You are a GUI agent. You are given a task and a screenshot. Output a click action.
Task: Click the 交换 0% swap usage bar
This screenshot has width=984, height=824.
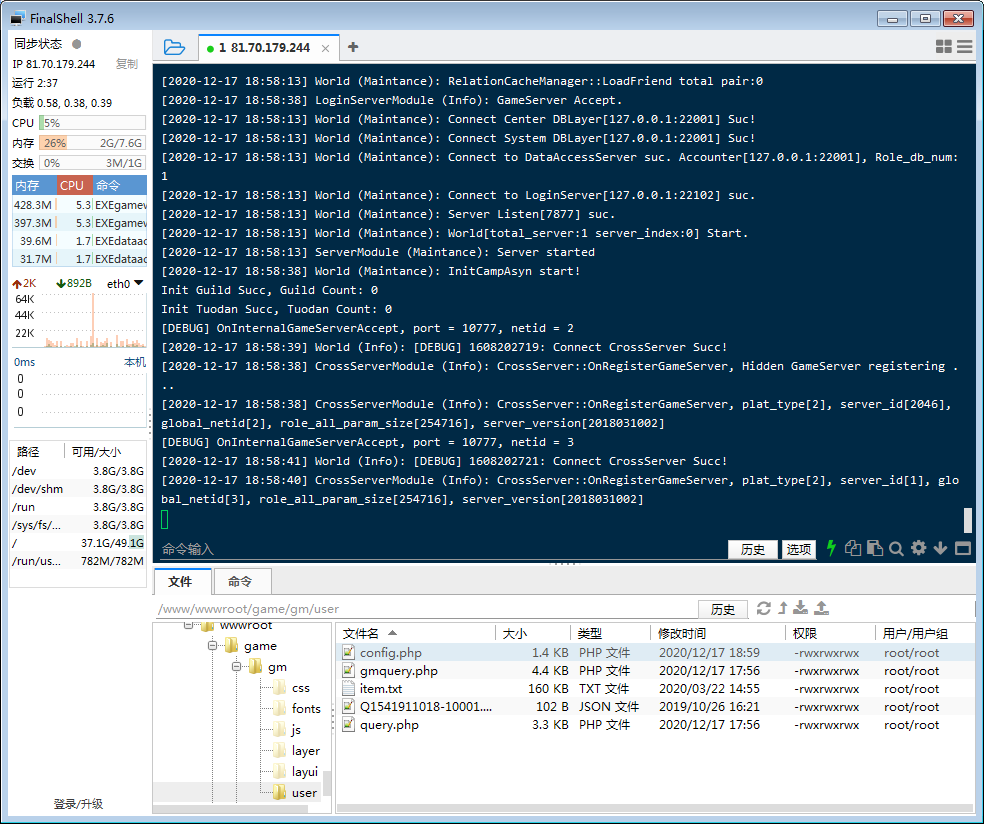point(92,163)
